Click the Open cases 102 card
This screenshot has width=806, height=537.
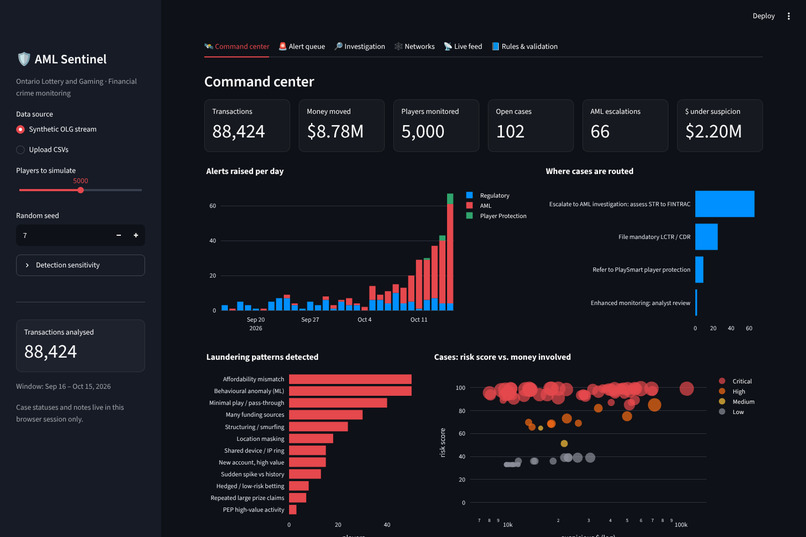pos(531,125)
